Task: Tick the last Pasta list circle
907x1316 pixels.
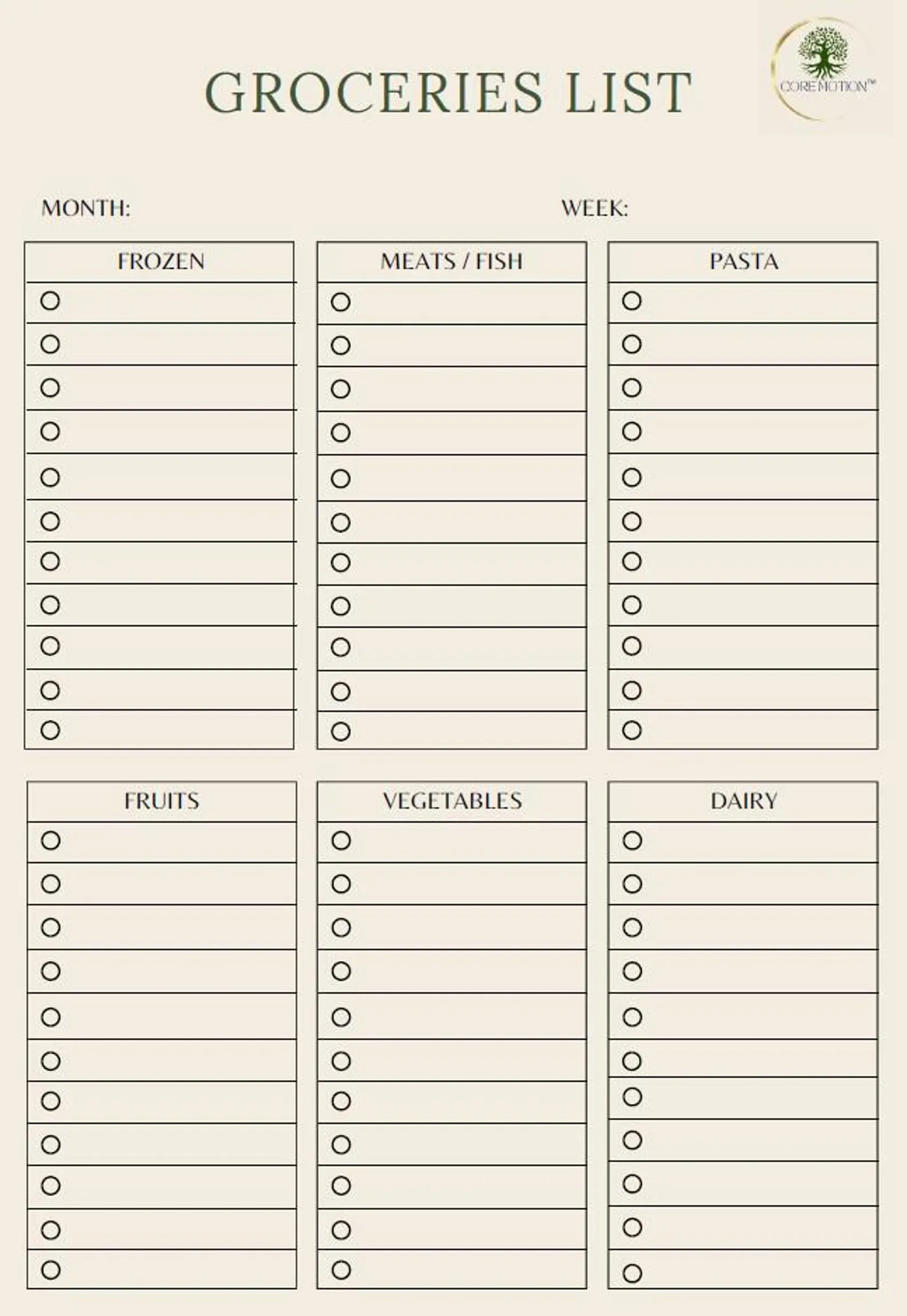Action: [x=632, y=730]
